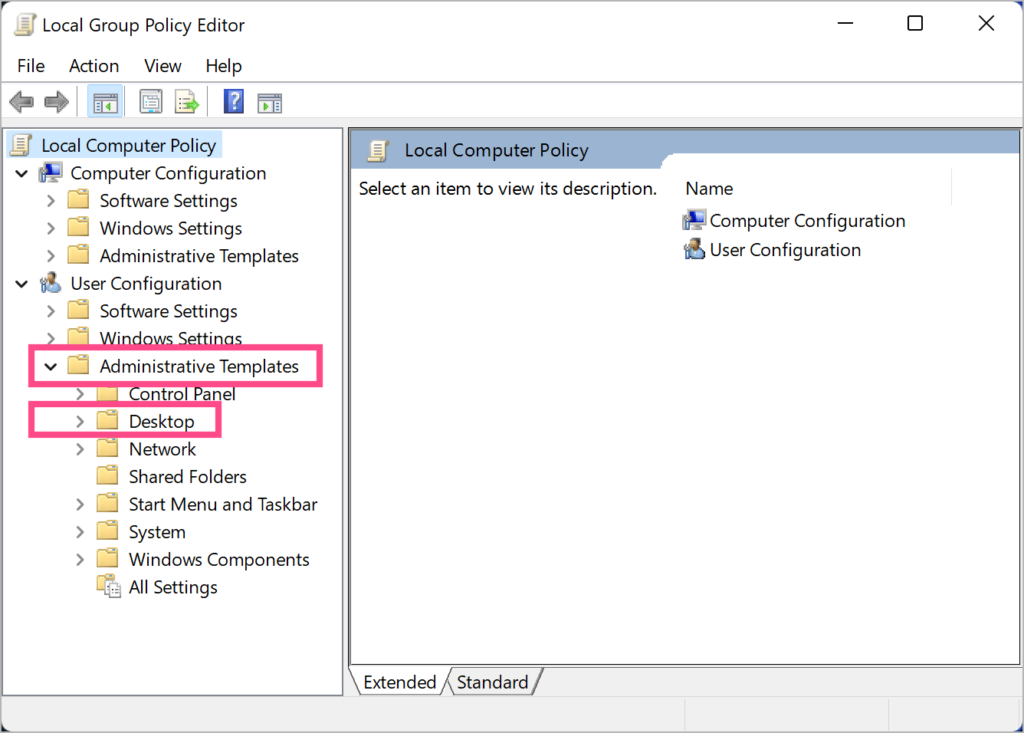
Task: Open the View menu
Action: [x=162, y=66]
